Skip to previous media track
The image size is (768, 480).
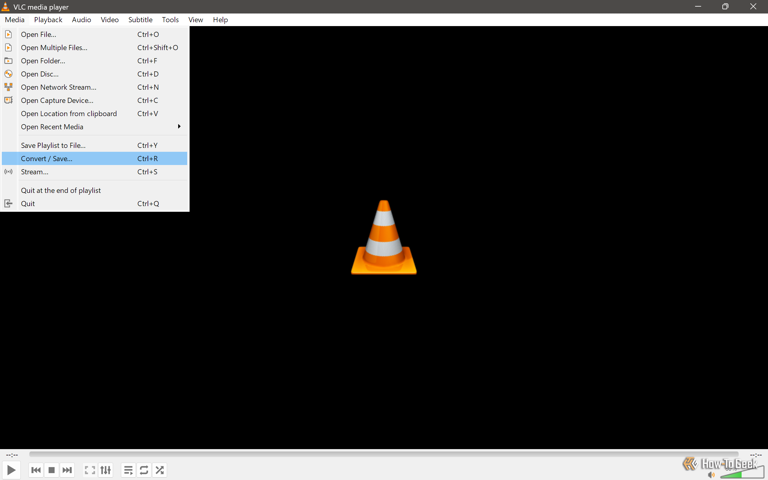pos(36,470)
